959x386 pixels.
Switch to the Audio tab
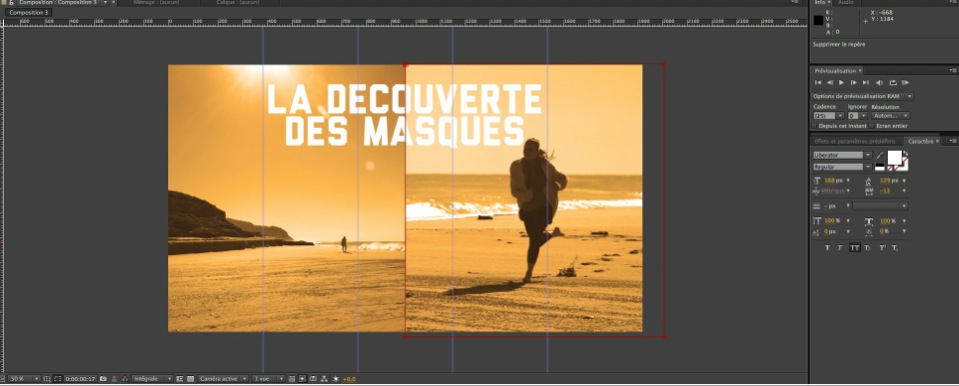[845, 2]
